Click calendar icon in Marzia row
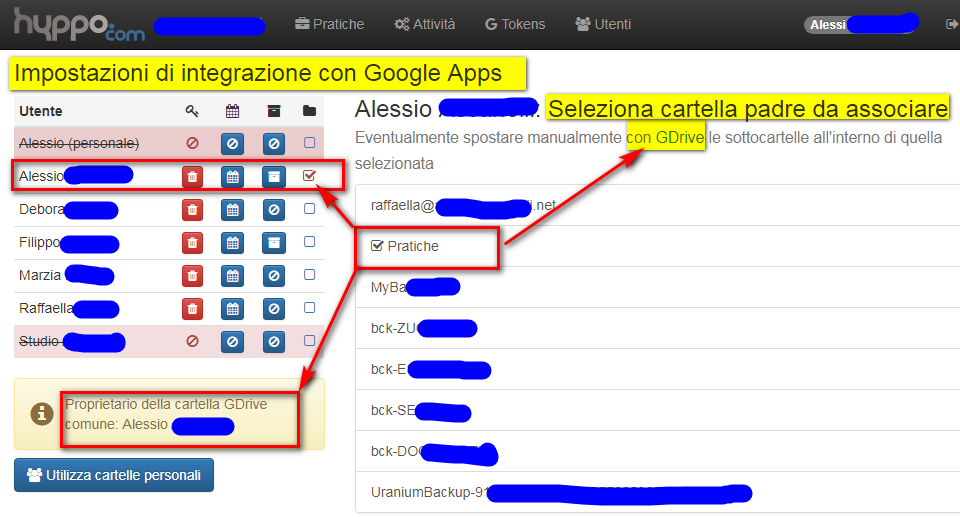 pos(233,276)
